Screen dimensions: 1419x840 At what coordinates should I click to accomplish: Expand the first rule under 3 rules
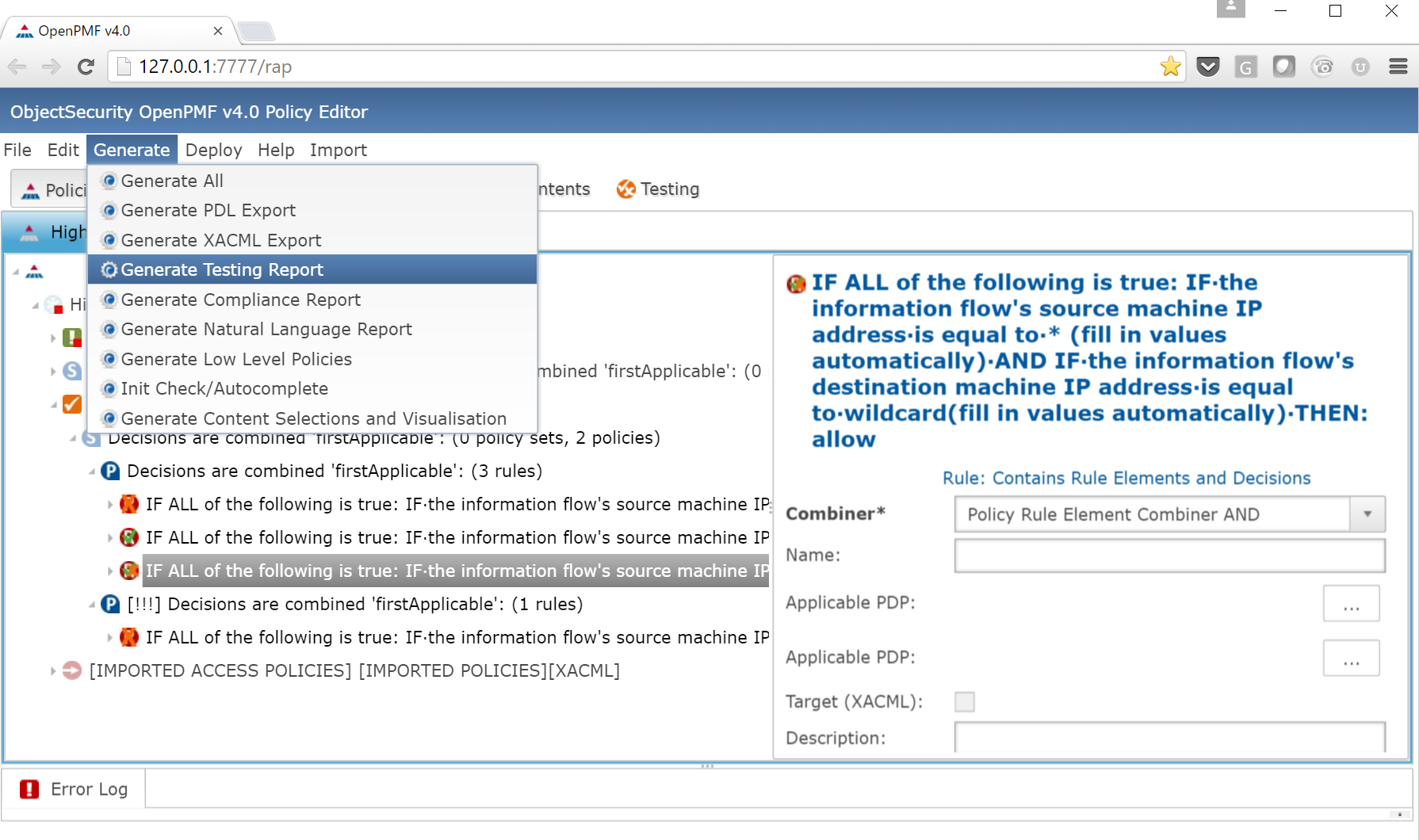click(x=110, y=504)
